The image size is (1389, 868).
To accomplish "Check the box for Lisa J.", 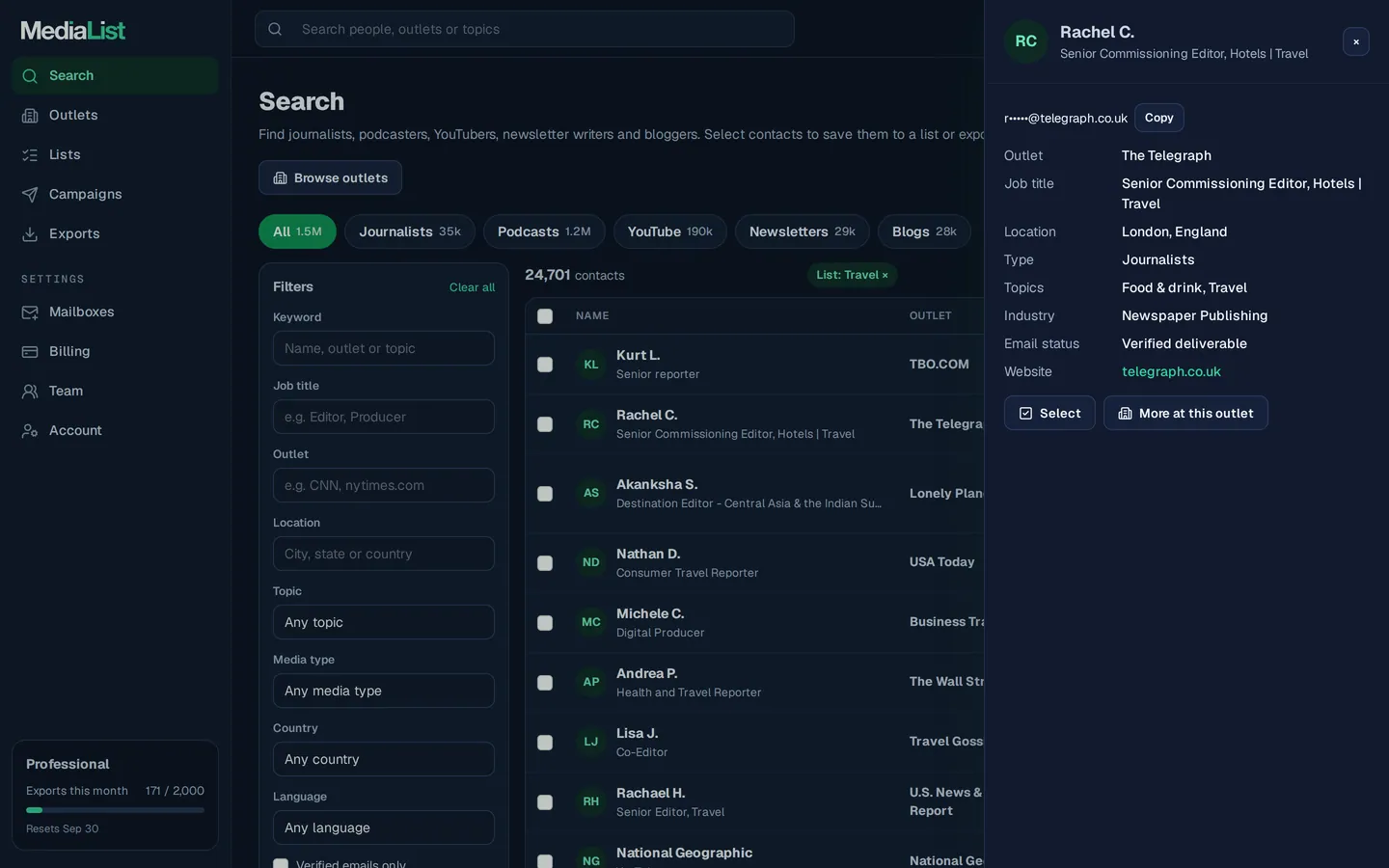I will click(x=545, y=743).
